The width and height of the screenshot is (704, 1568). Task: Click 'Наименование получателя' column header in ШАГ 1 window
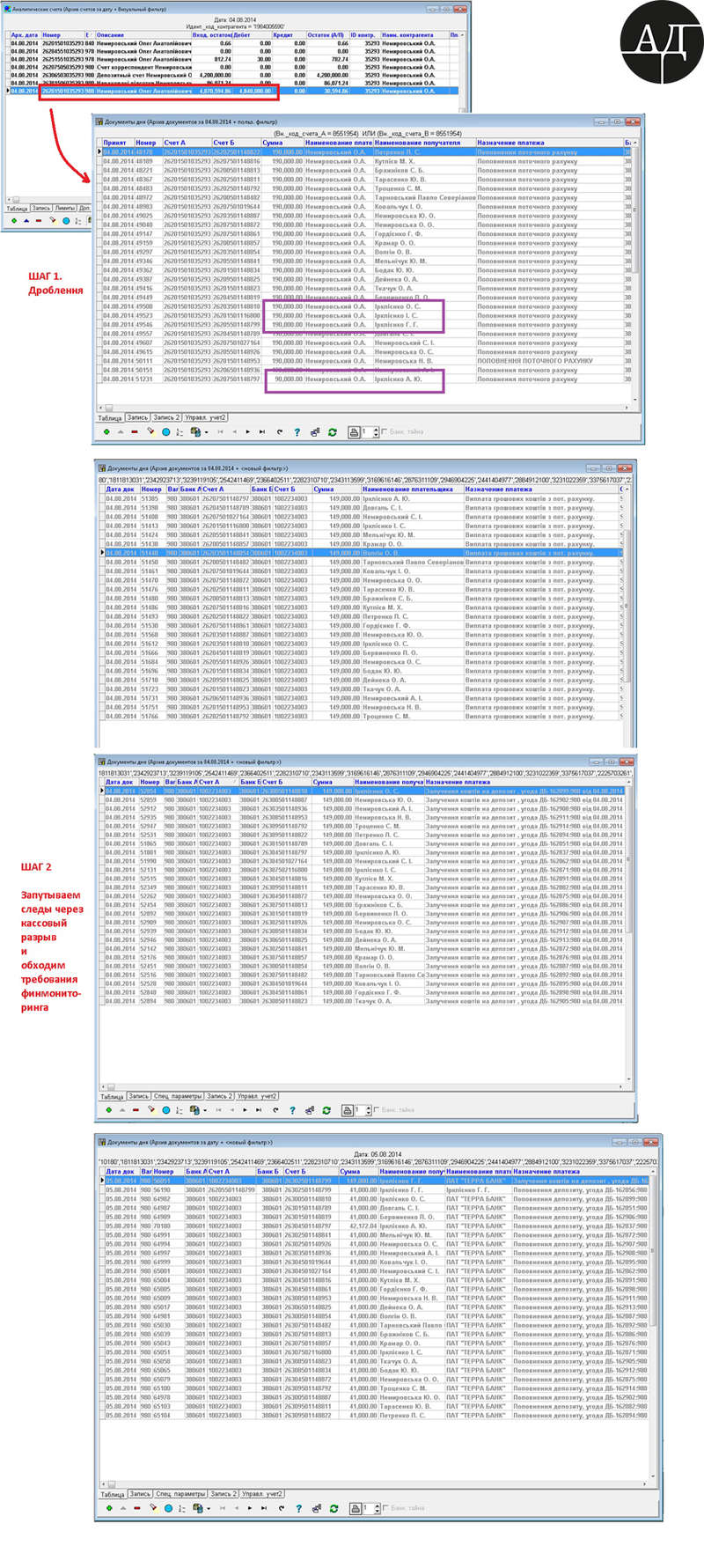pos(417,143)
